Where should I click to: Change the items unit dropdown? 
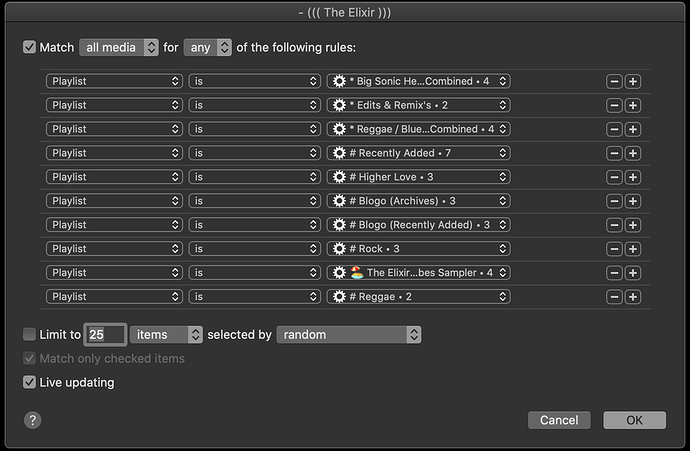[165, 335]
